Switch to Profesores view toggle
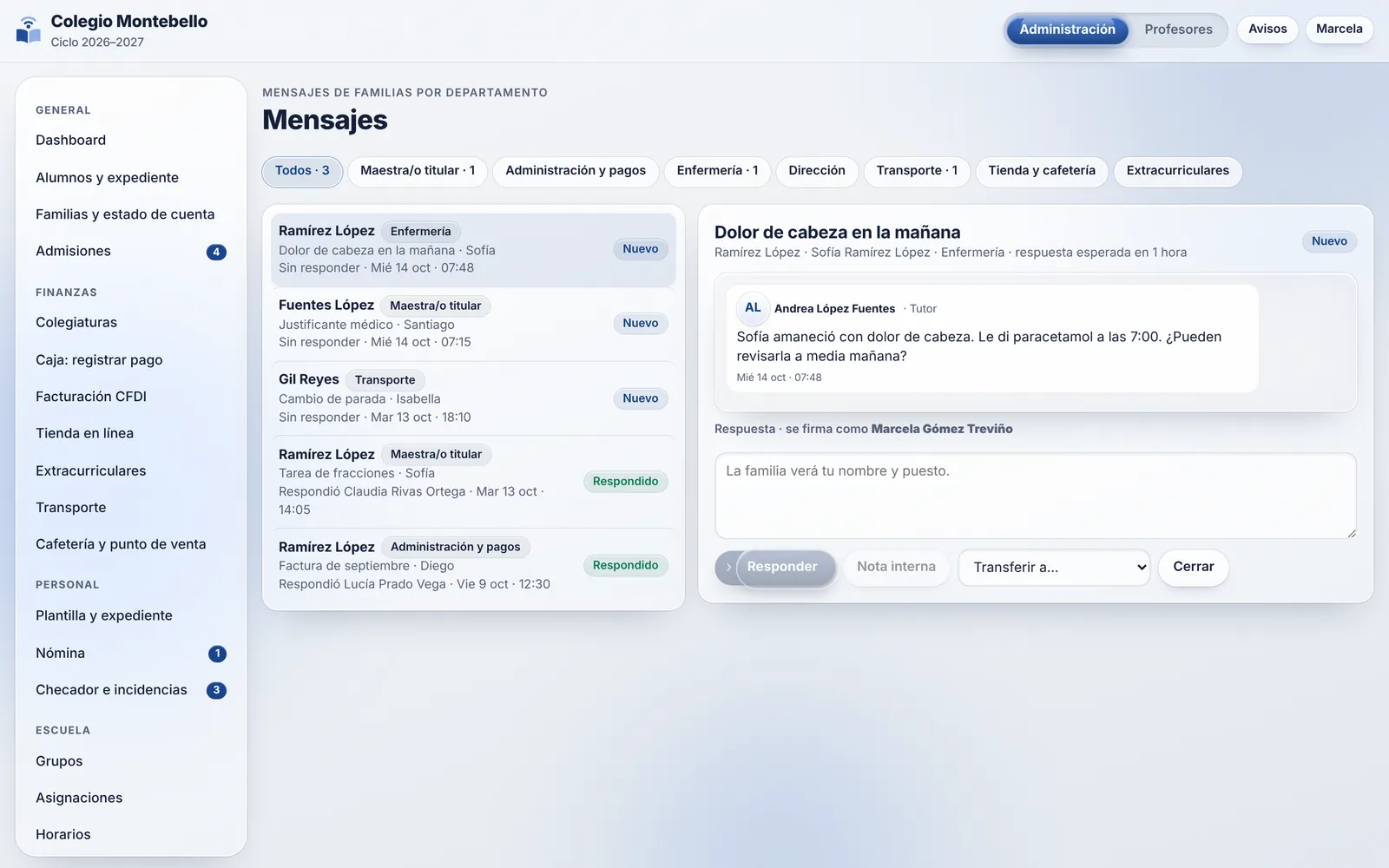This screenshot has height=868, width=1389. tap(1178, 30)
